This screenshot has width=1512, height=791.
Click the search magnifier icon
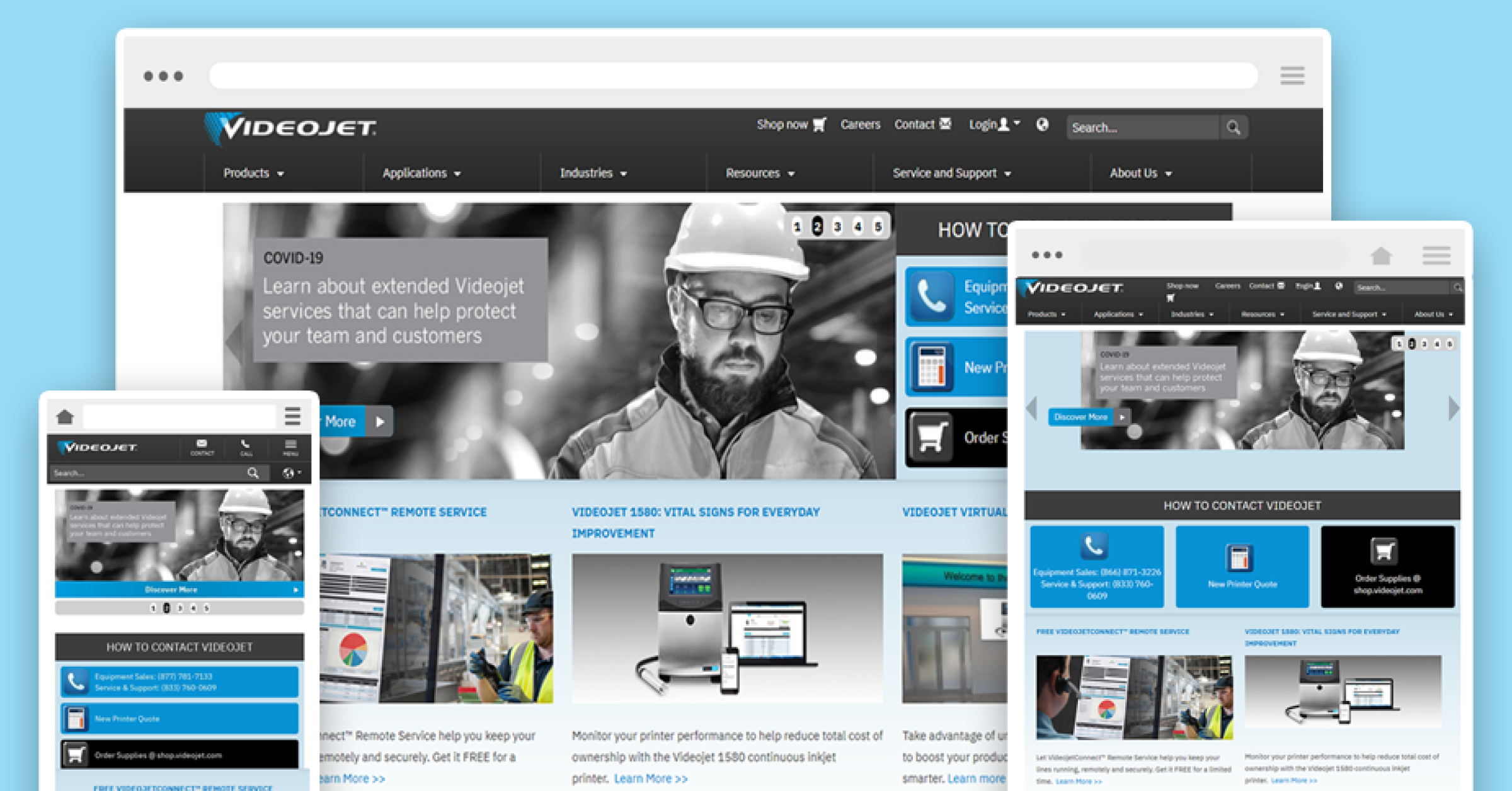1234,127
